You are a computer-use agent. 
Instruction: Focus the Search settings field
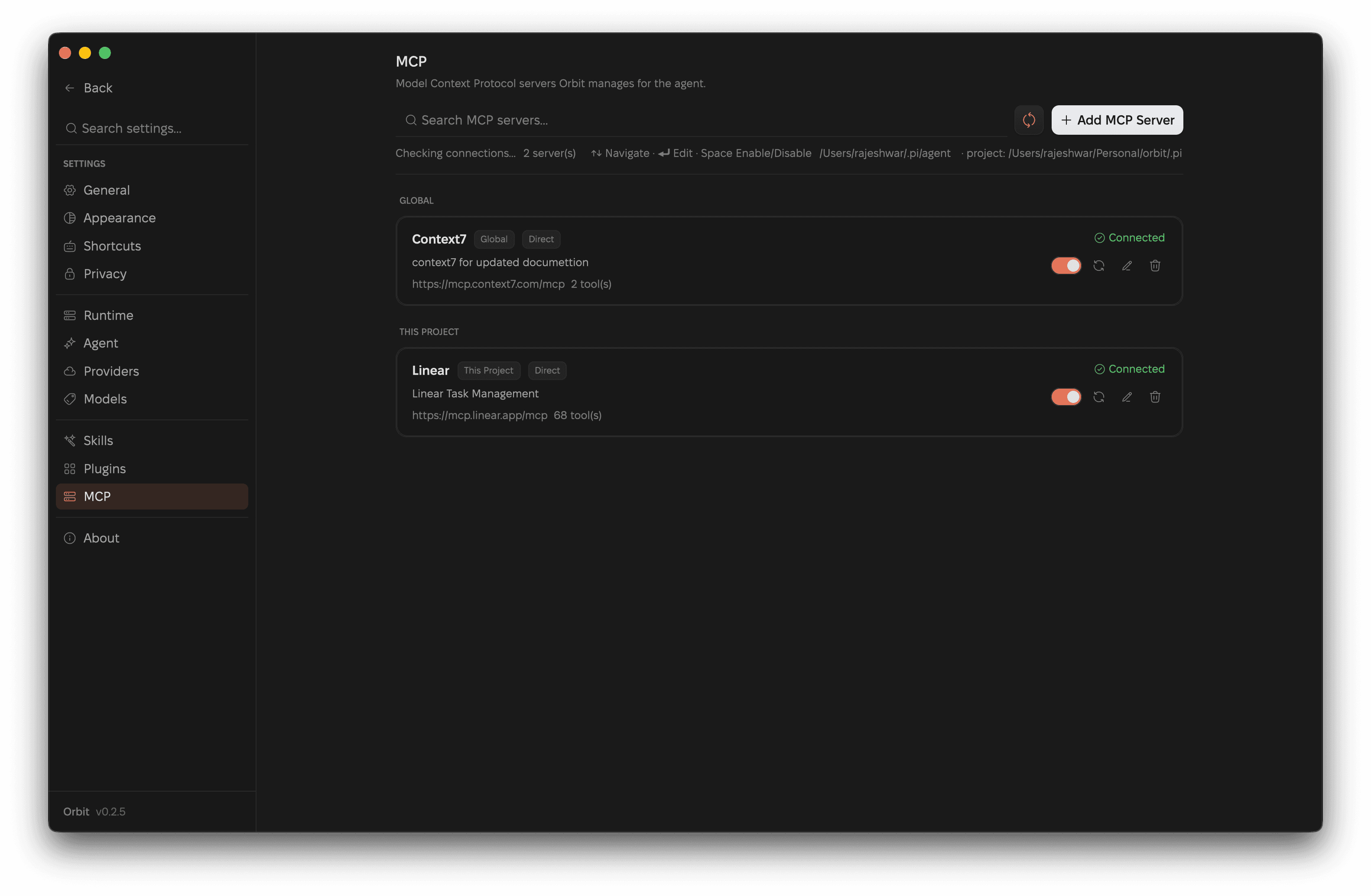point(152,128)
